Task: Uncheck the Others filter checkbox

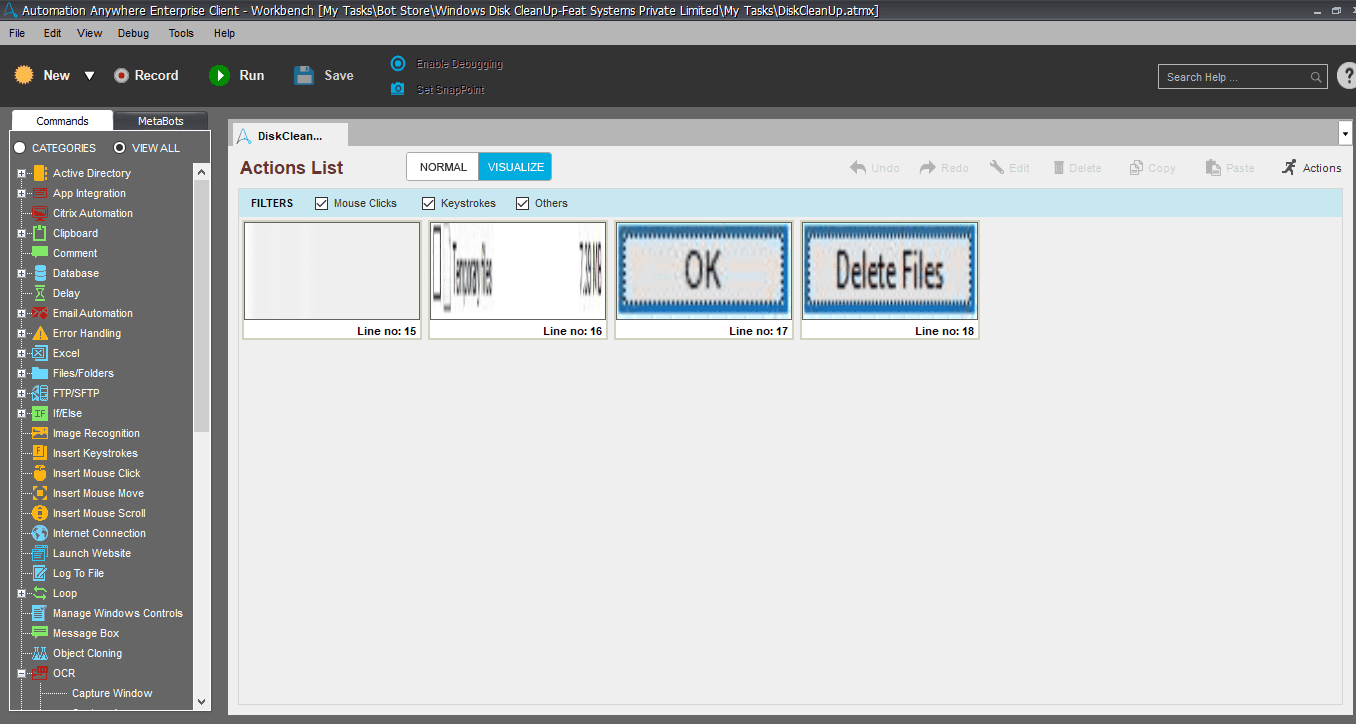Action: [522, 203]
